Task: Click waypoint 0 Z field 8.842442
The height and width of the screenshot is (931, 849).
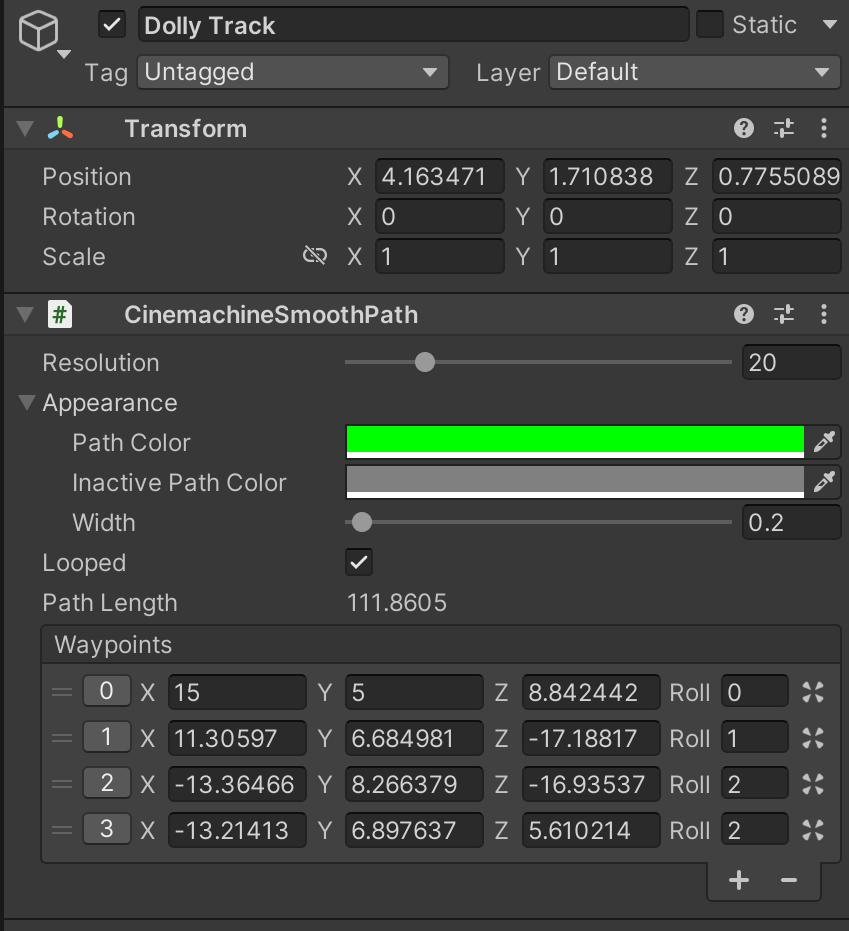Action: [591, 692]
